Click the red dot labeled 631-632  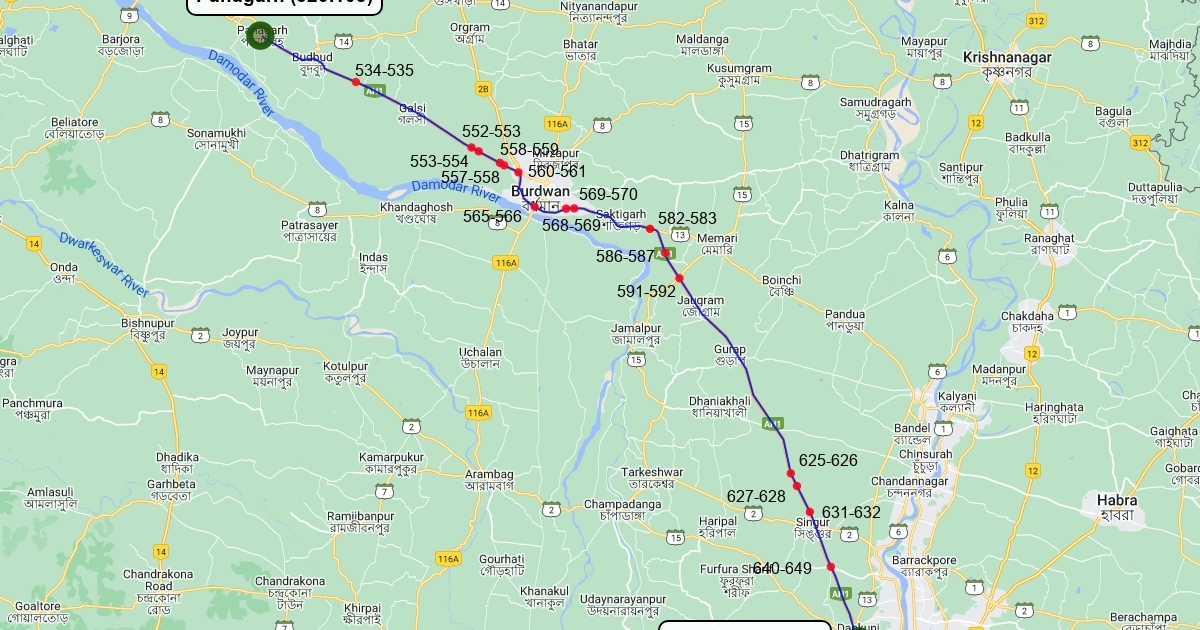coord(810,512)
